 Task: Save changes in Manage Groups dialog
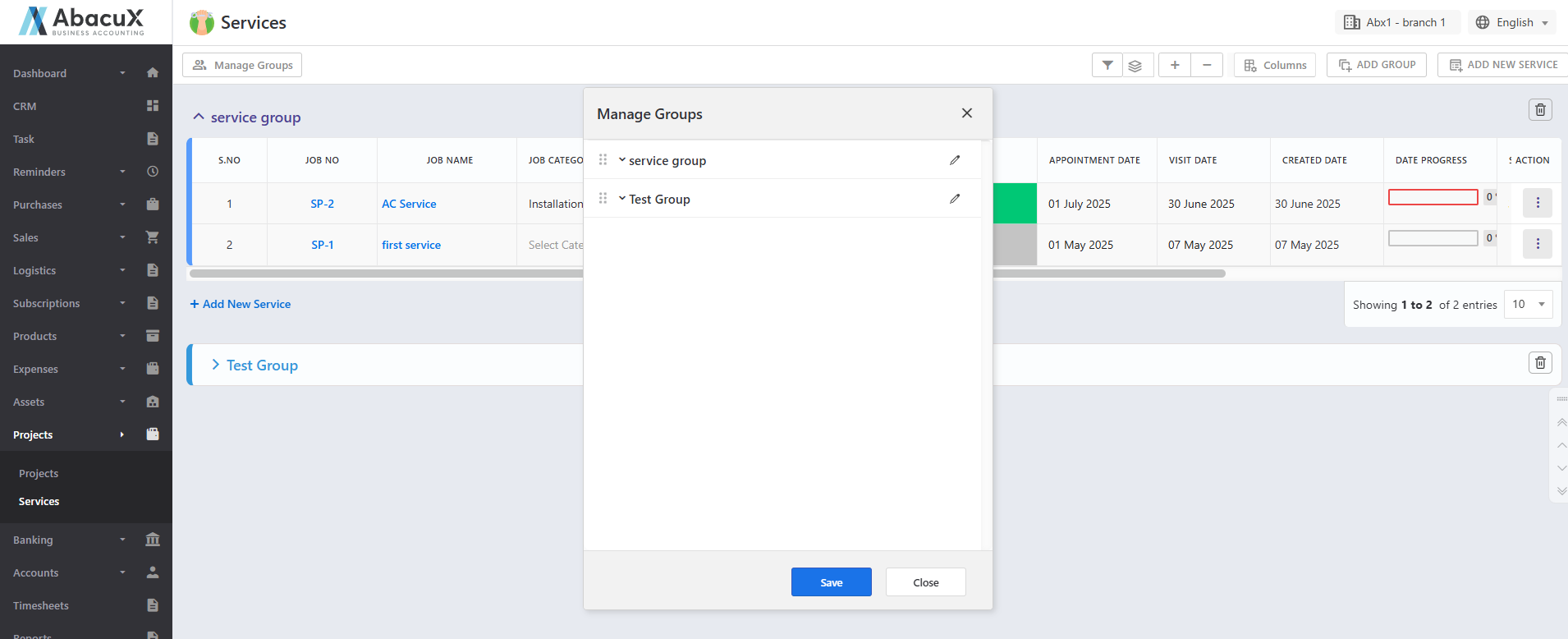[831, 582]
